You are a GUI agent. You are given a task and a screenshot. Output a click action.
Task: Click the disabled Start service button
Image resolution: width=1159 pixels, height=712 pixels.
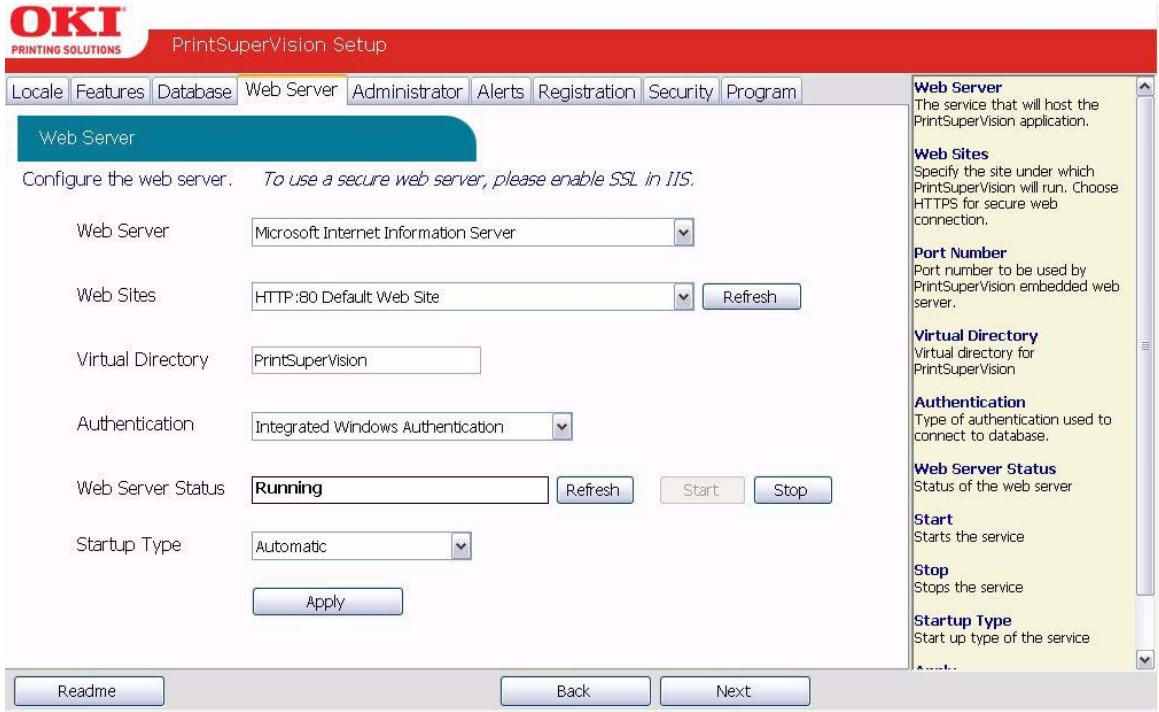click(x=701, y=490)
